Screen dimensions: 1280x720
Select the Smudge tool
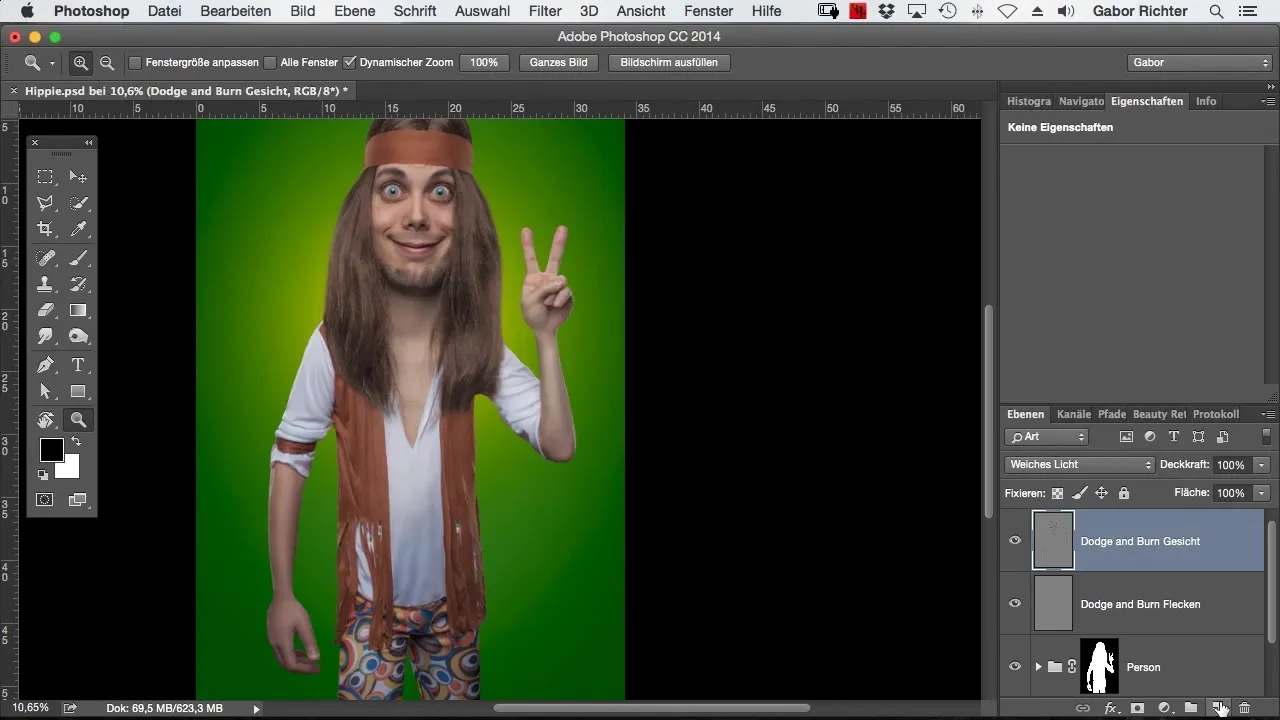click(45, 336)
